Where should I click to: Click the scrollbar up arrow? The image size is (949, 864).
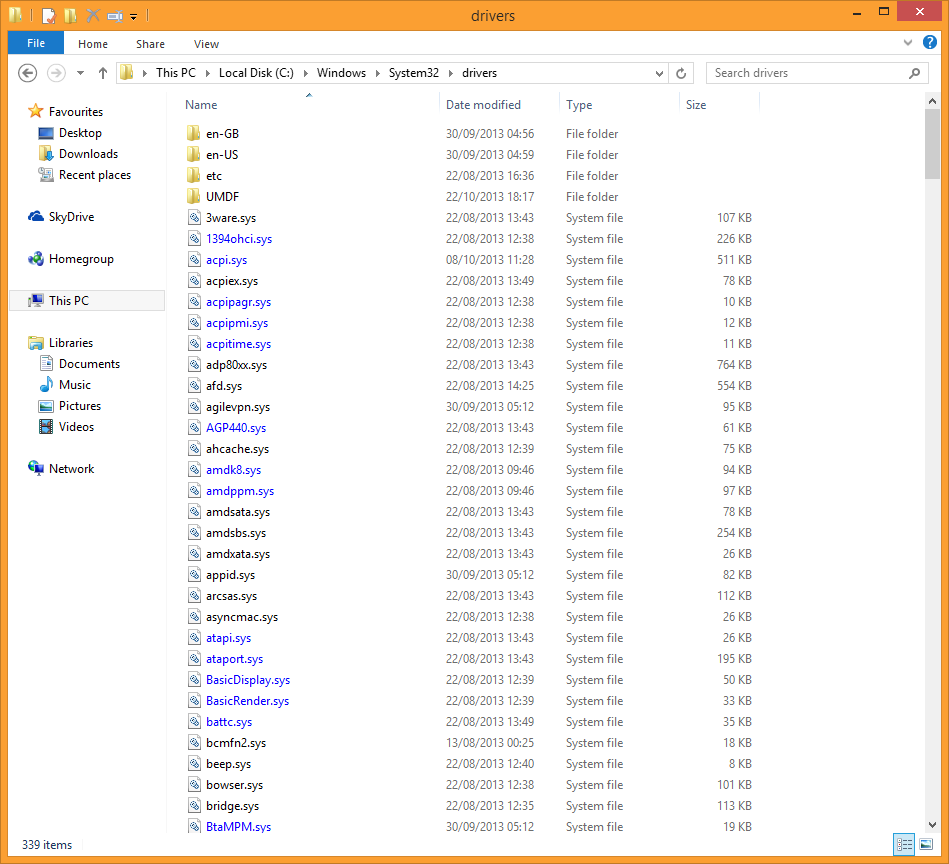coord(932,102)
